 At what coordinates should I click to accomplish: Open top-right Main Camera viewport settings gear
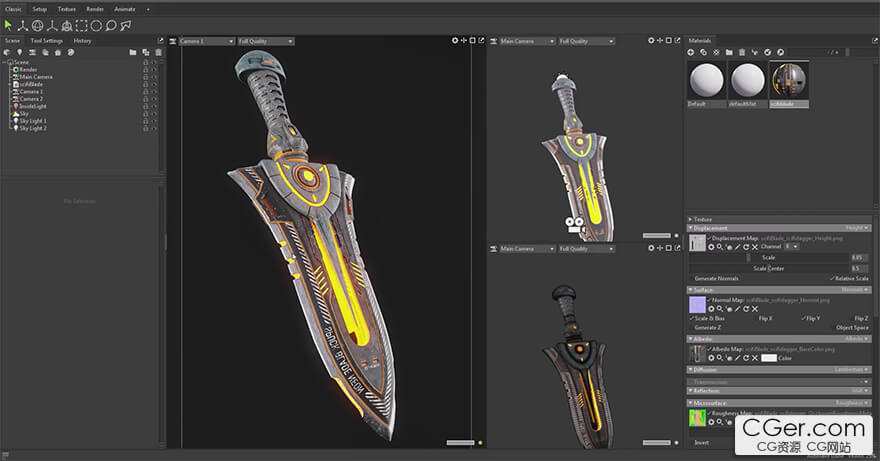[x=651, y=40]
